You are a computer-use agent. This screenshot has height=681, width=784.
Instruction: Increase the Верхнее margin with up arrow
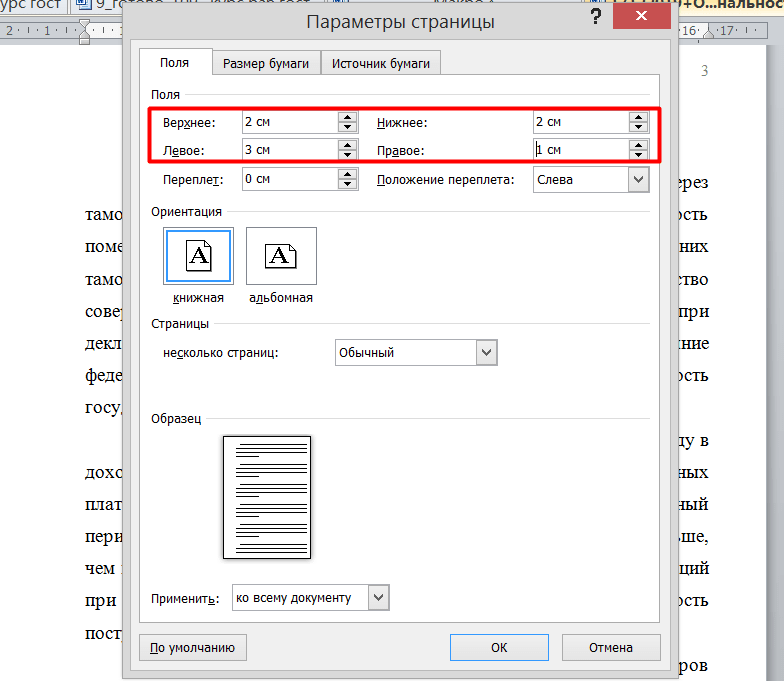click(348, 117)
